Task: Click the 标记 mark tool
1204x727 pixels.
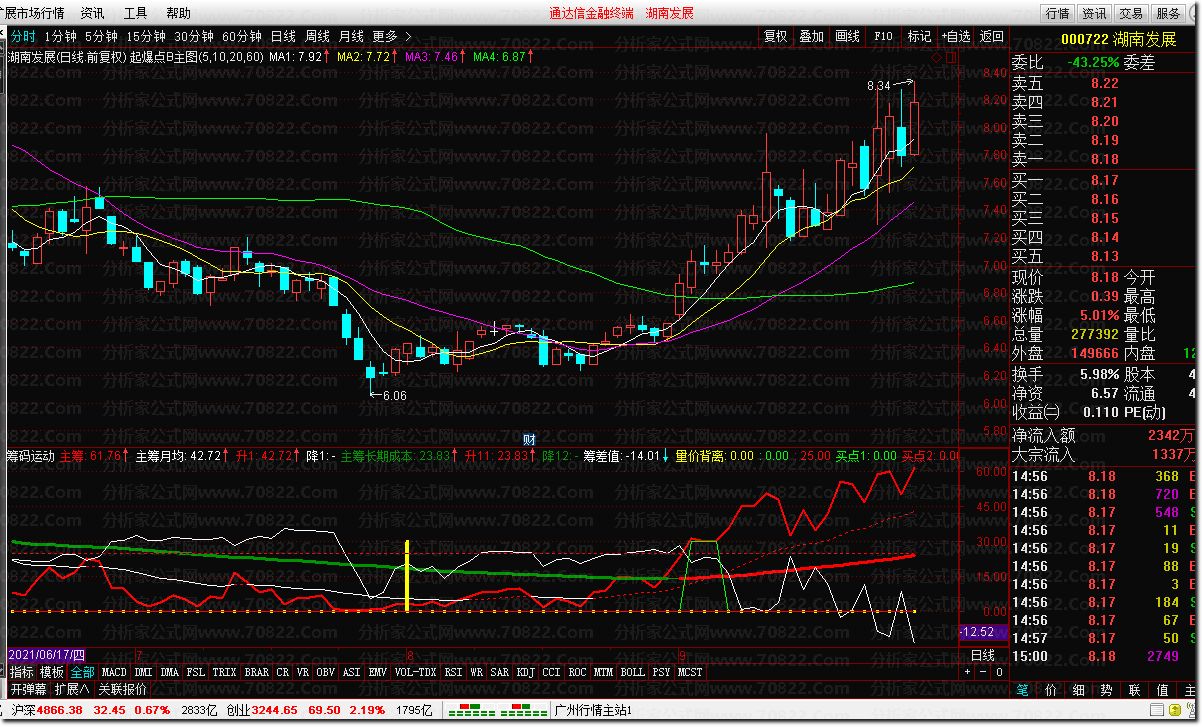Action: pos(919,36)
